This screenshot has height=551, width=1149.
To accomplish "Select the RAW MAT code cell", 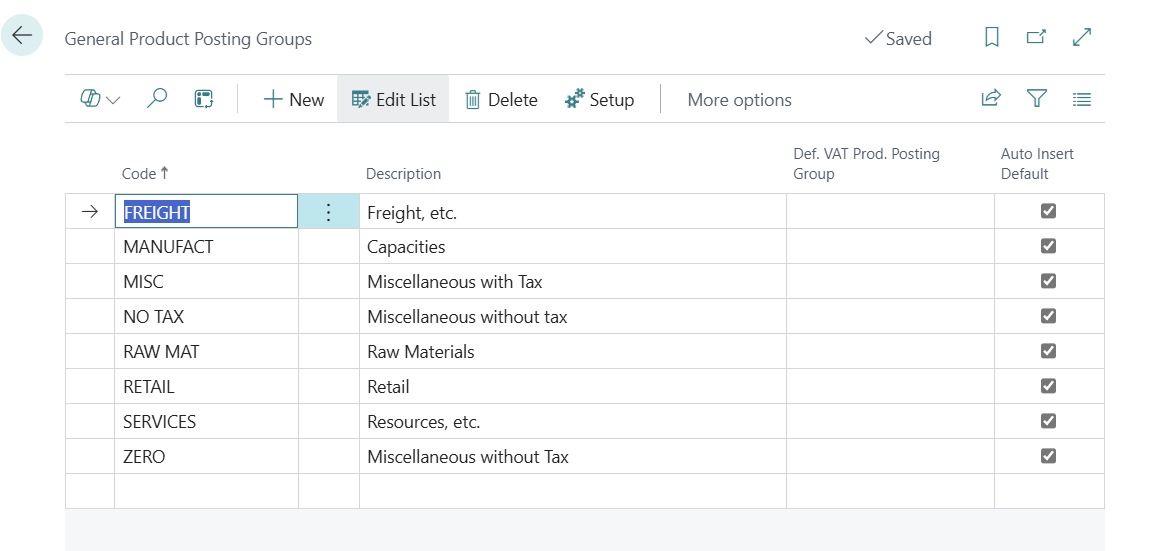I will (x=207, y=352).
